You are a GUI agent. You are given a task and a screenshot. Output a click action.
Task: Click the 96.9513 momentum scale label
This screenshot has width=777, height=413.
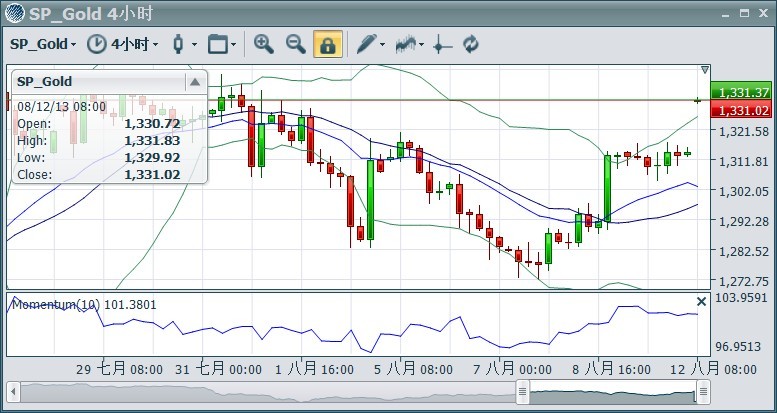click(x=739, y=346)
